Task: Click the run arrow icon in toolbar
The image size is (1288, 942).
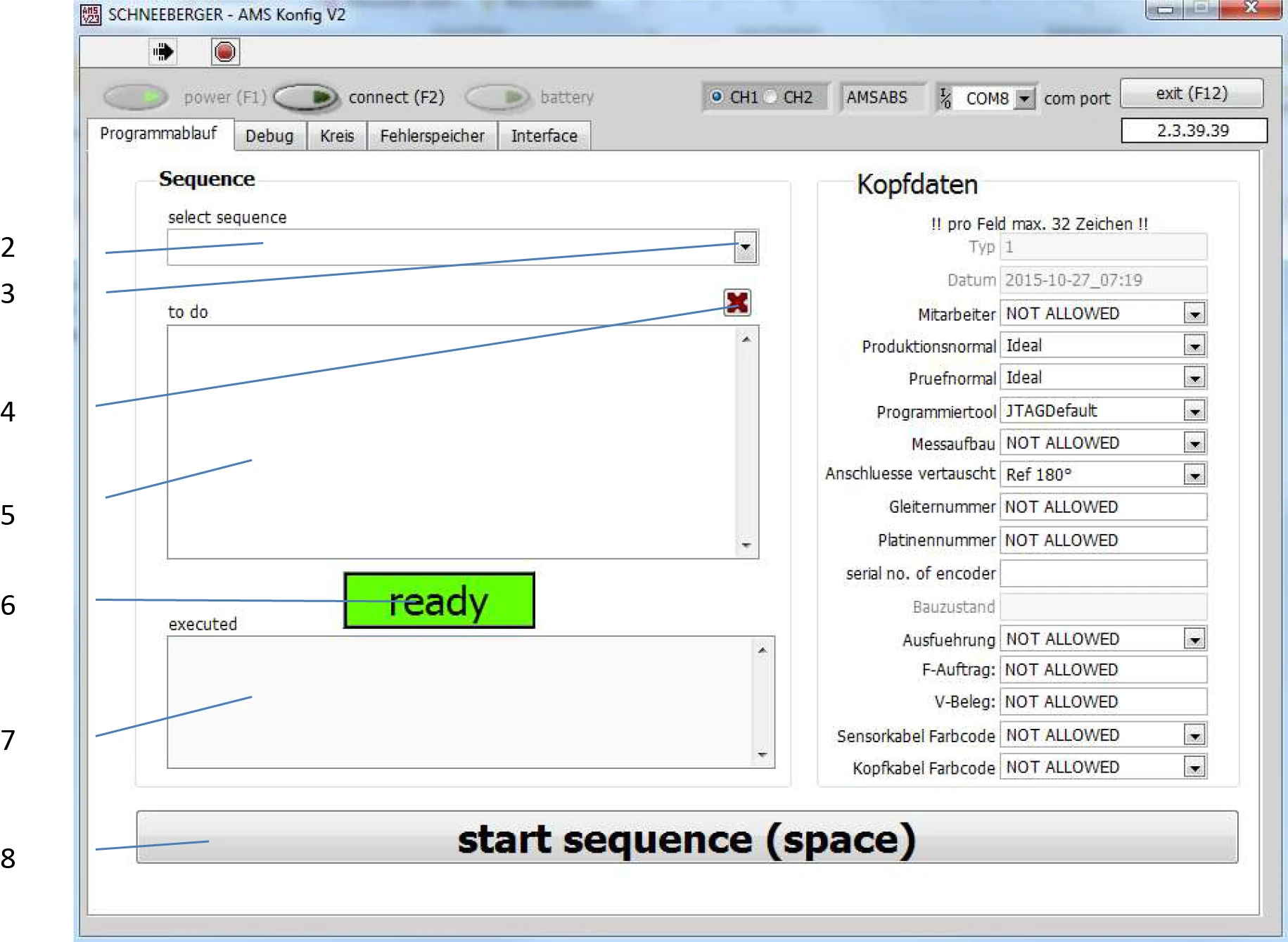Action: click(163, 52)
